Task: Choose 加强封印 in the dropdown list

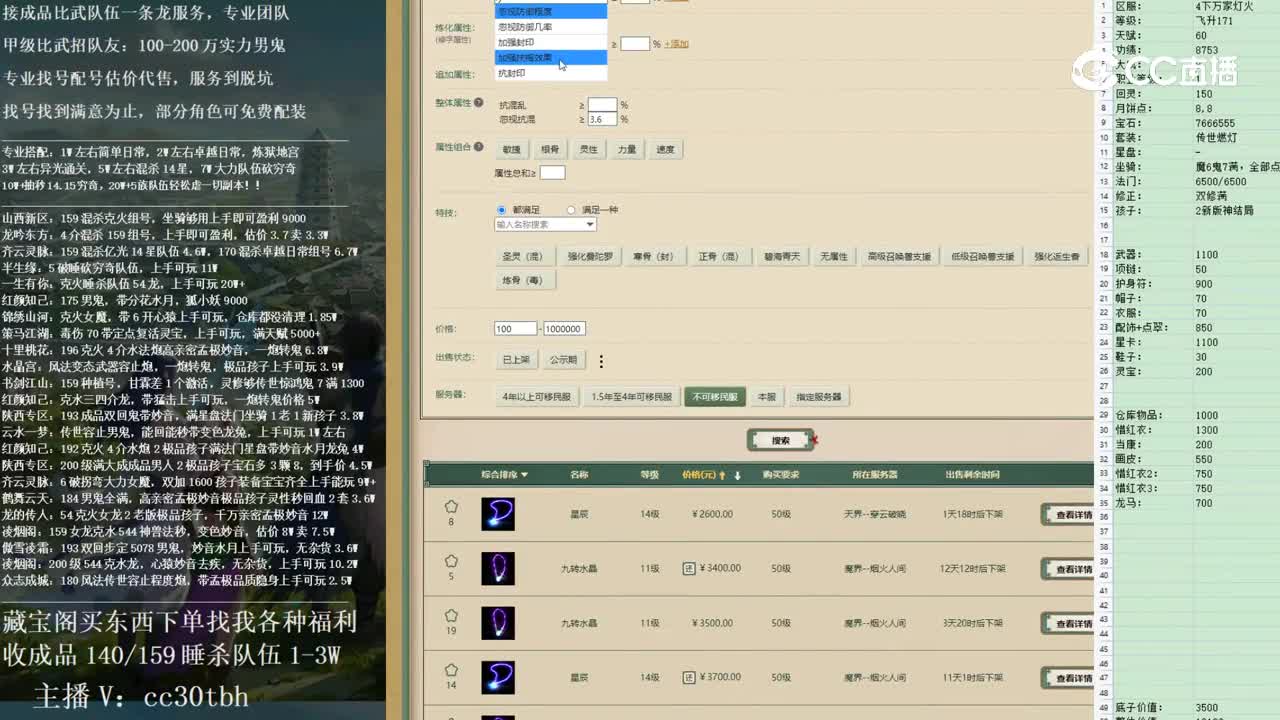Action: (x=551, y=43)
